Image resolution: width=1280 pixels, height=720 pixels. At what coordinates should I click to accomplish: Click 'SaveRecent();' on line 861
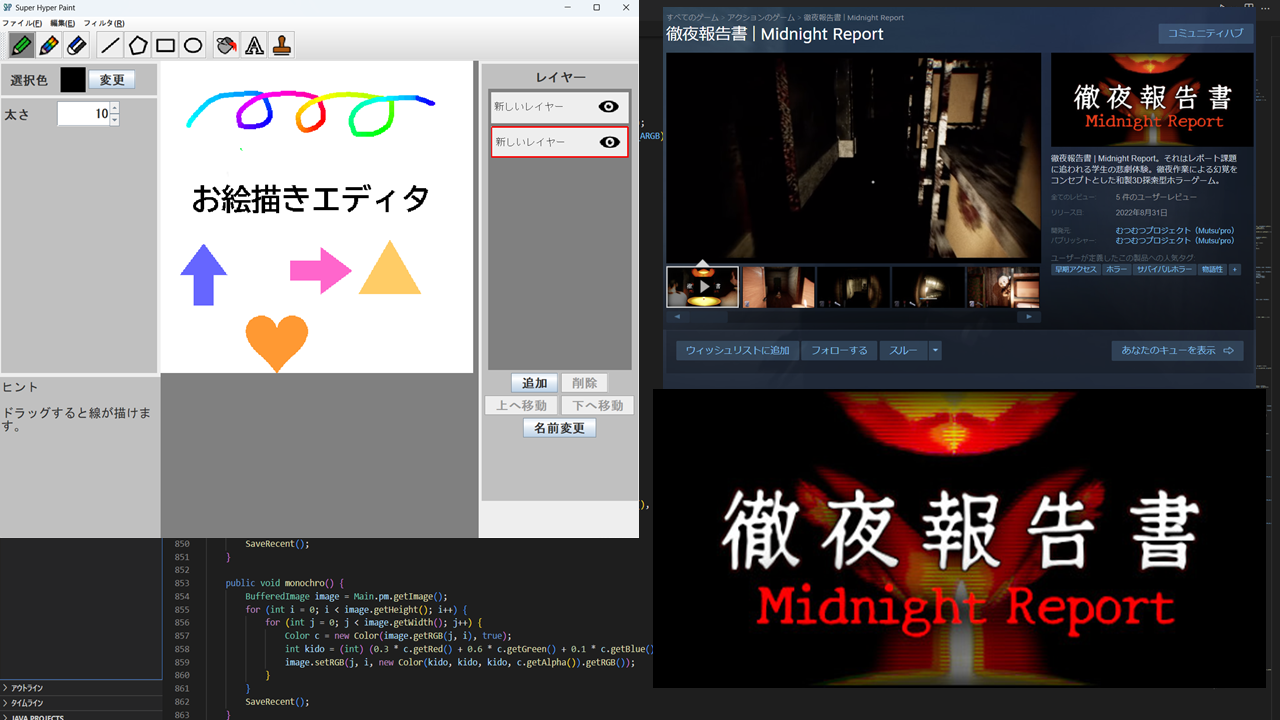point(277,701)
